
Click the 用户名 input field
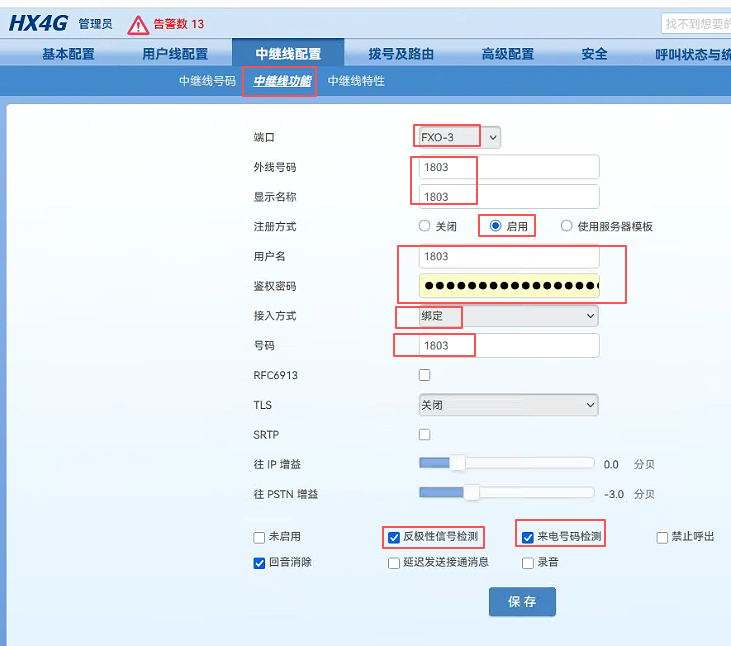click(x=509, y=256)
